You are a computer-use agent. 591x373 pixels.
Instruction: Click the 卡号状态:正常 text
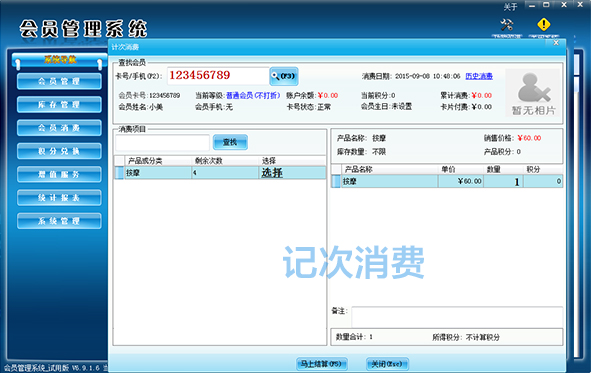[308, 107]
